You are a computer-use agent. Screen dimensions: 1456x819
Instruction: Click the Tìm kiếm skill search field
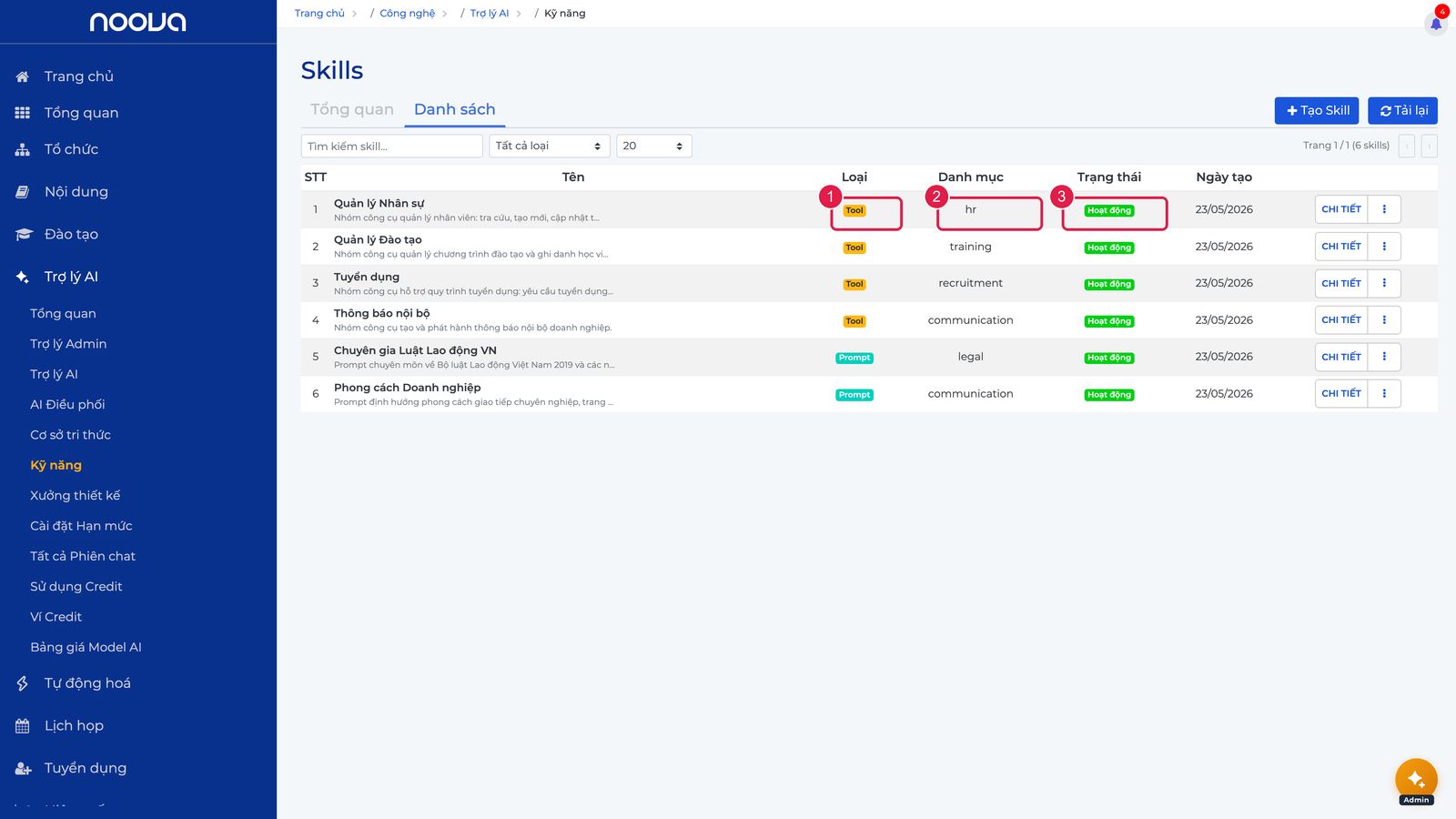(392, 146)
